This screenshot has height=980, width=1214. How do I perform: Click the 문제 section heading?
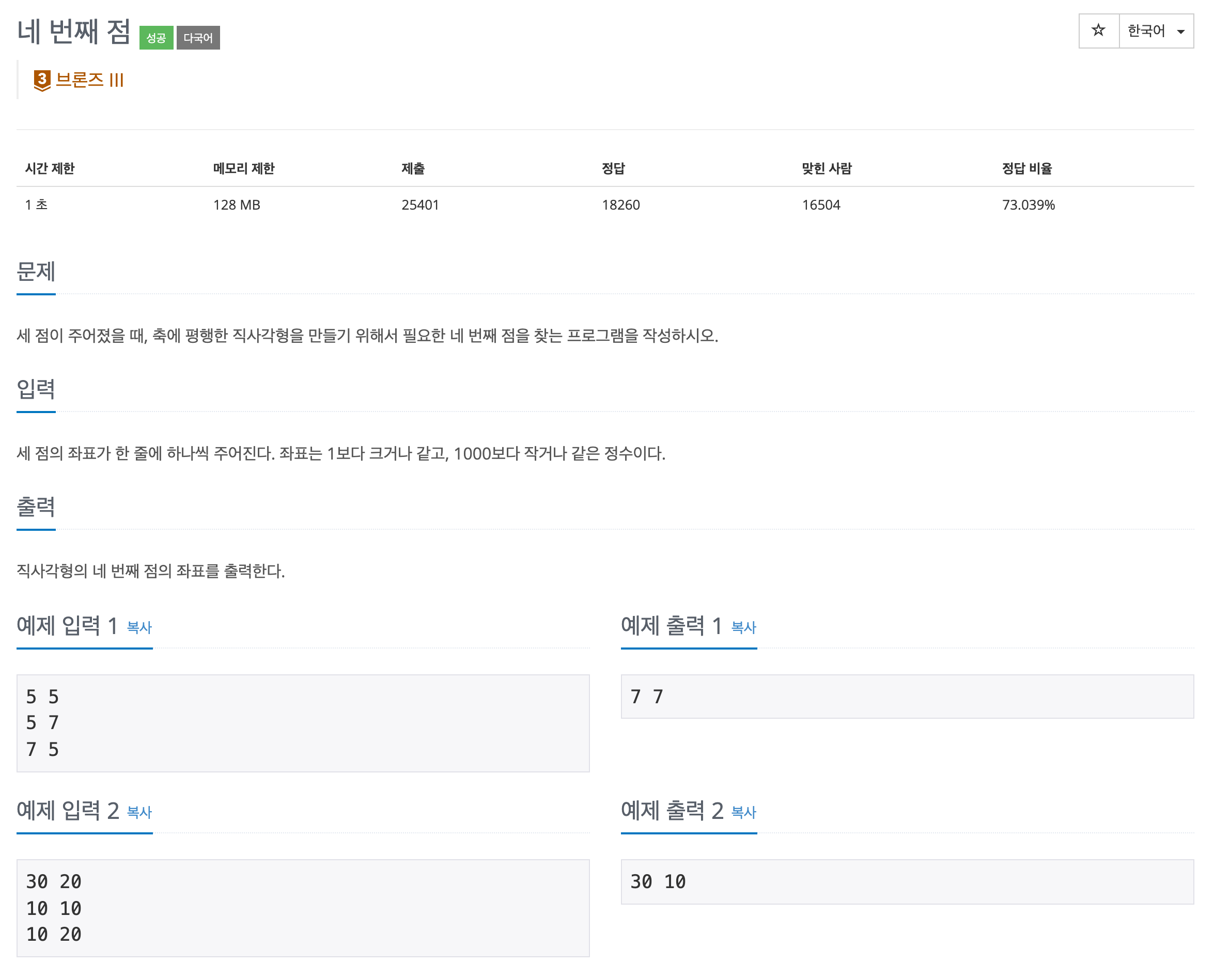[36, 272]
